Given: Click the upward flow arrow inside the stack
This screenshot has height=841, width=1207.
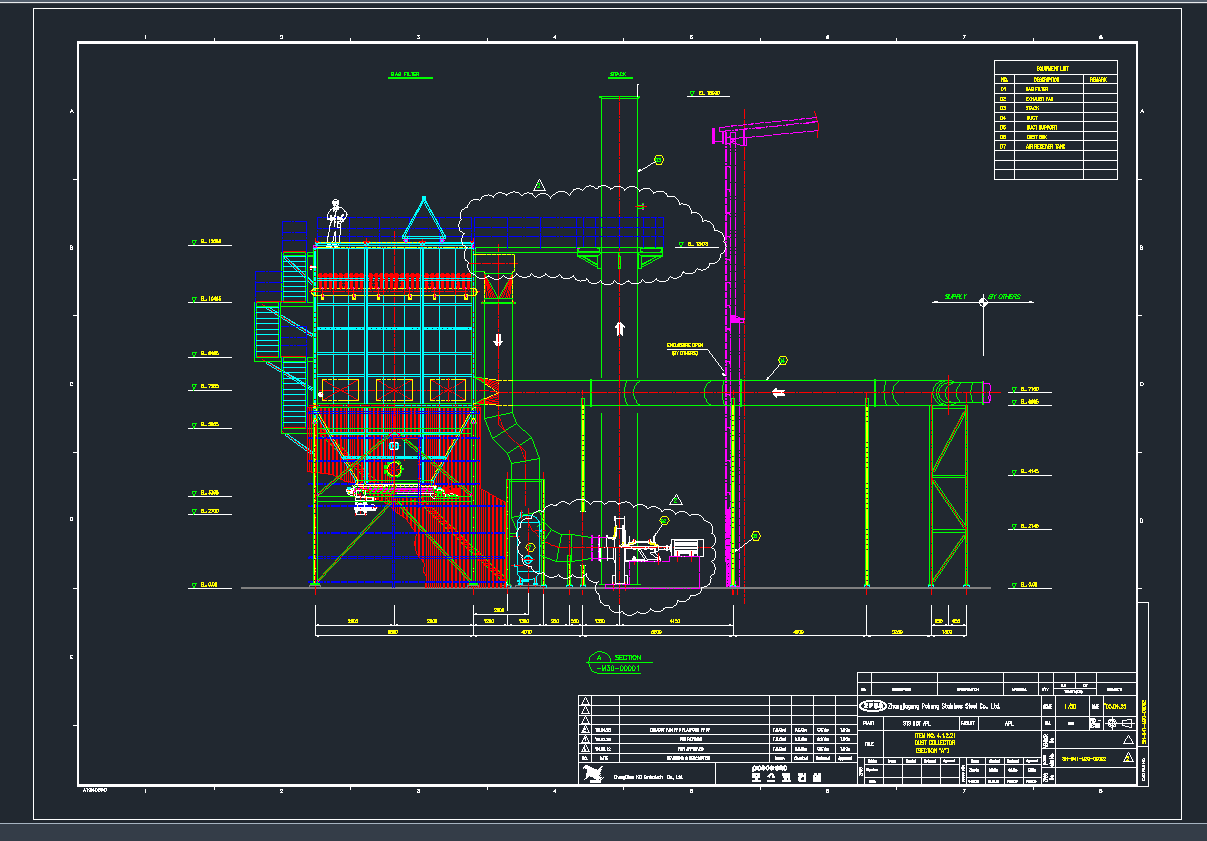Looking at the screenshot, I should (x=620, y=328).
